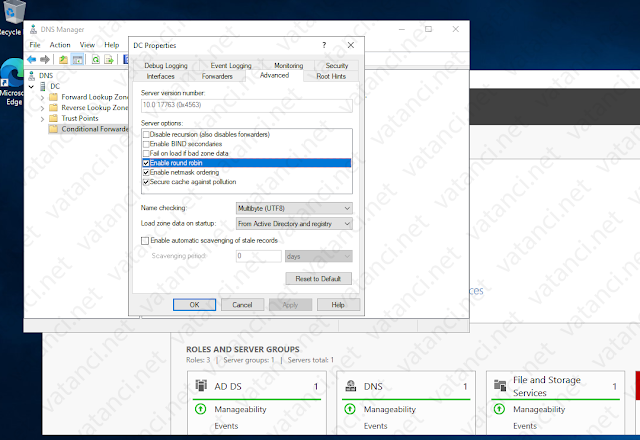
Task: Select the DNS root node icon in tree
Action: pos(32,76)
